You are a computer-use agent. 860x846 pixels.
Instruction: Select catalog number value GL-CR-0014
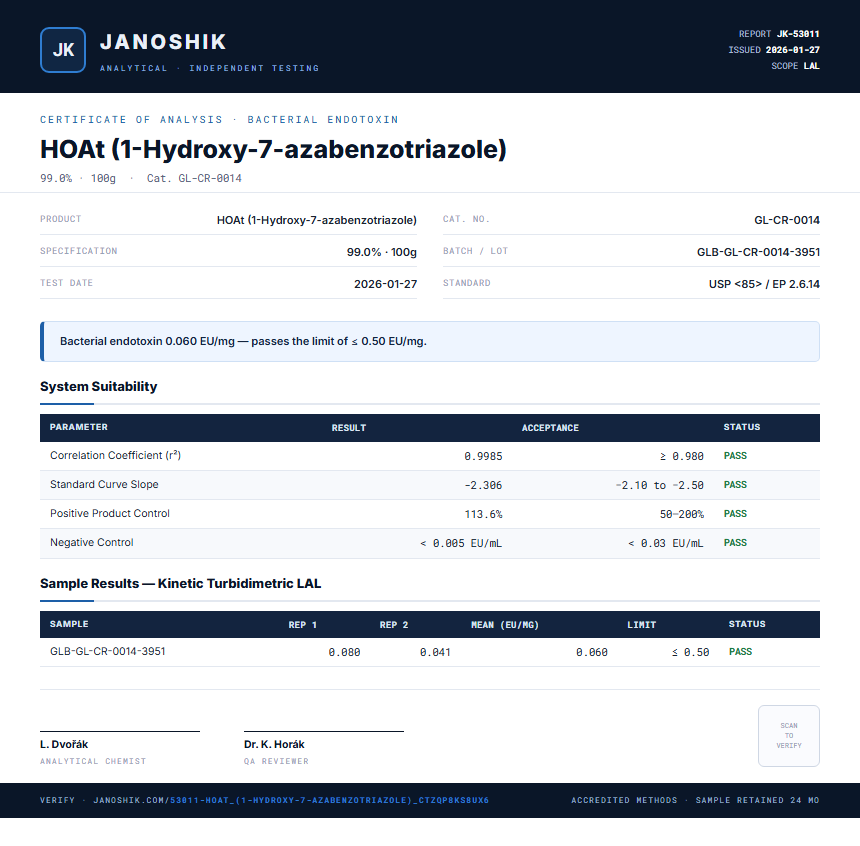(787, 220)
